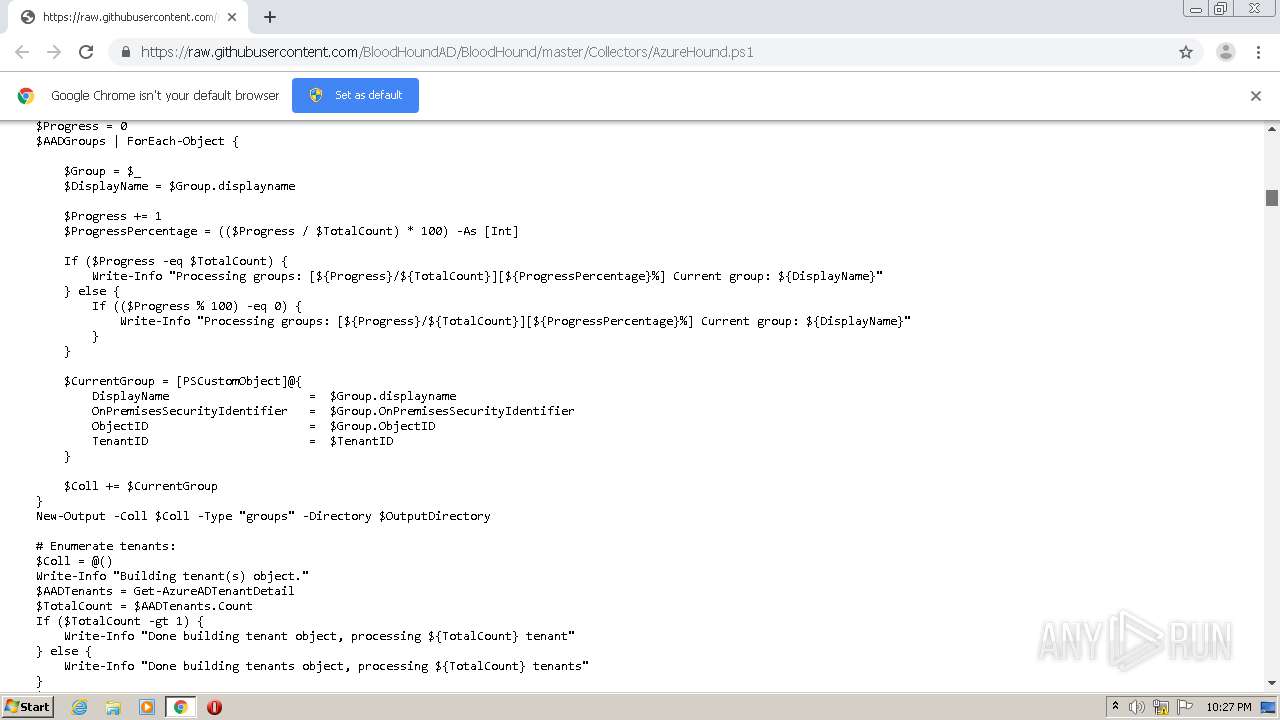Show hidden system tray icons
This screenshot has height=720, width=1280.
[1115, 706]
